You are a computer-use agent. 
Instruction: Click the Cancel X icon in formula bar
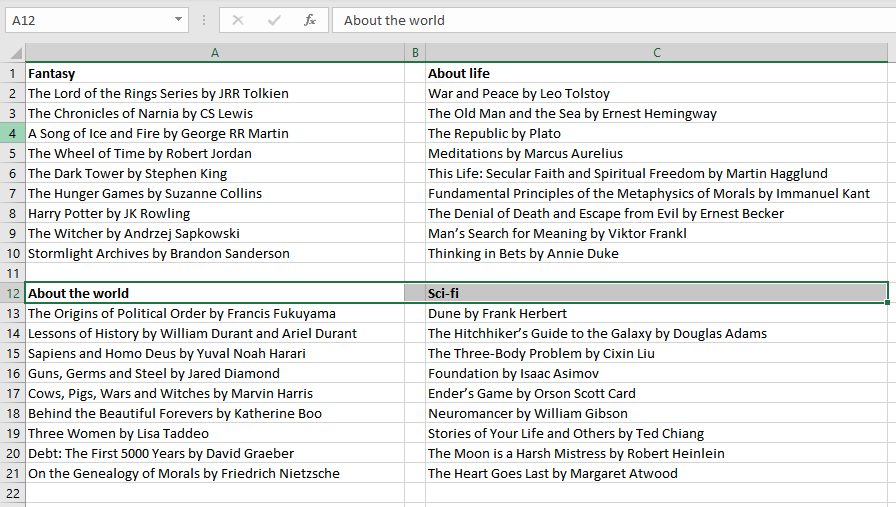[237, 20]
